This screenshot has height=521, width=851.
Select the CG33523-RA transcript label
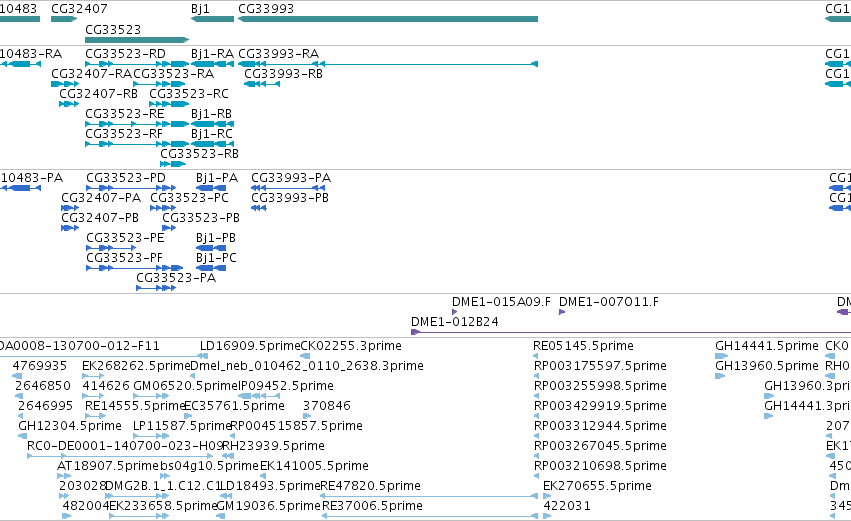click(174, 74)
